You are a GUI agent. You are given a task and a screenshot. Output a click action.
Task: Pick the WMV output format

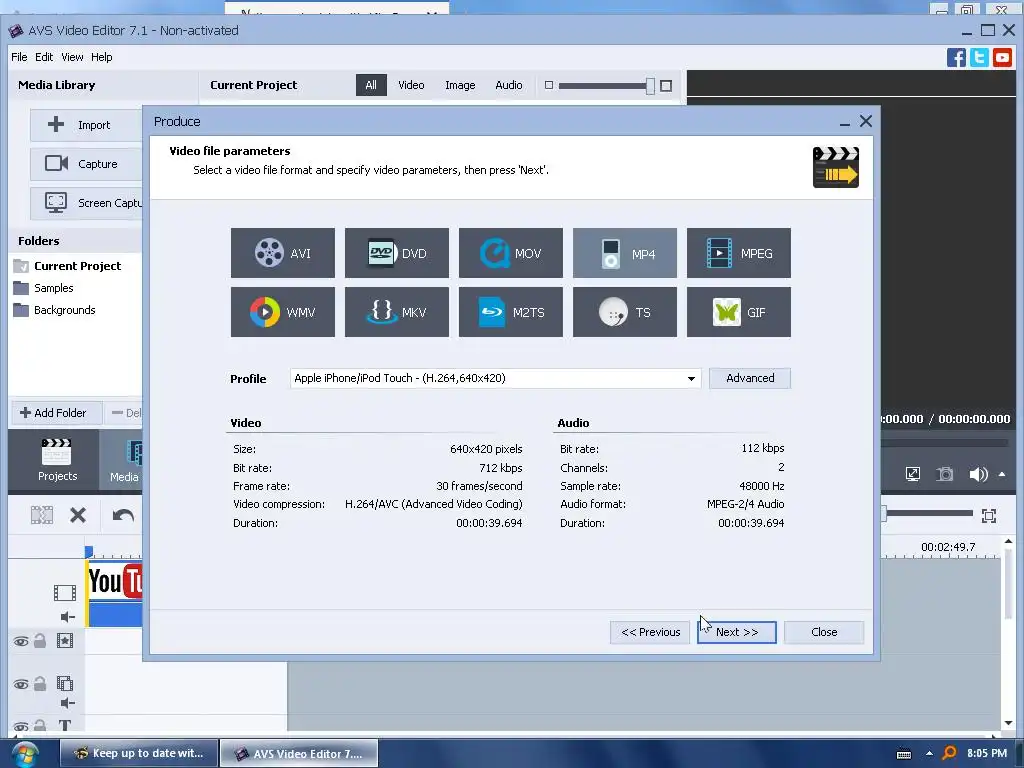click(x=282, y=312)
